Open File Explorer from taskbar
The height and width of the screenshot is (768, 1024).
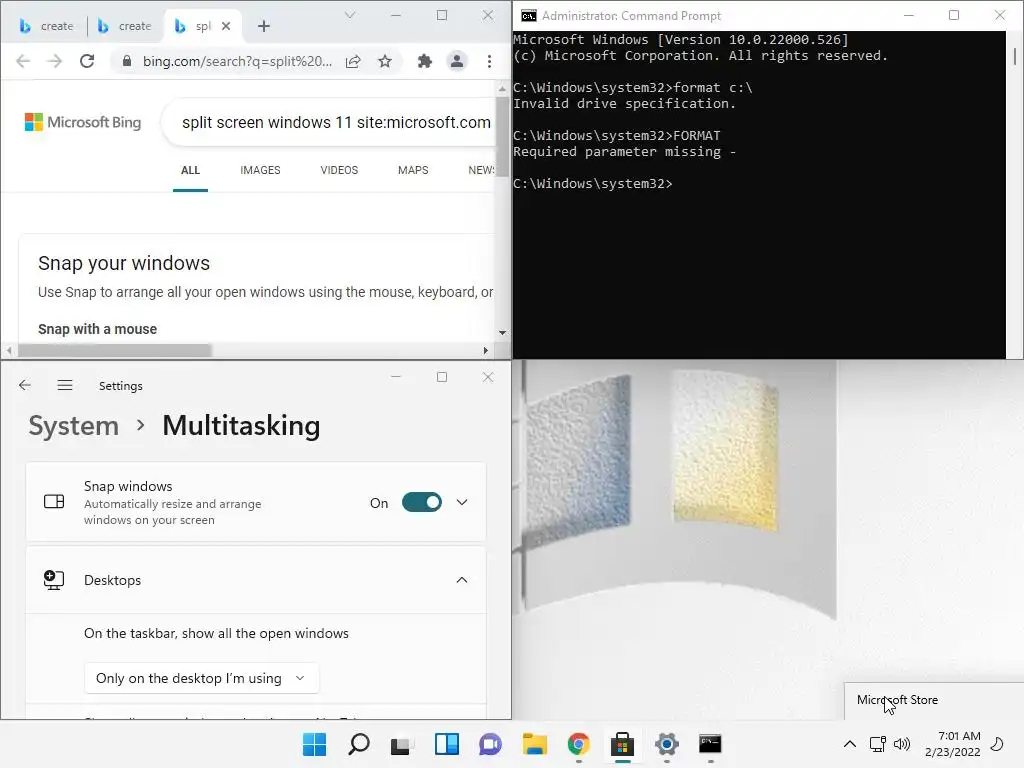coord(535,744)
